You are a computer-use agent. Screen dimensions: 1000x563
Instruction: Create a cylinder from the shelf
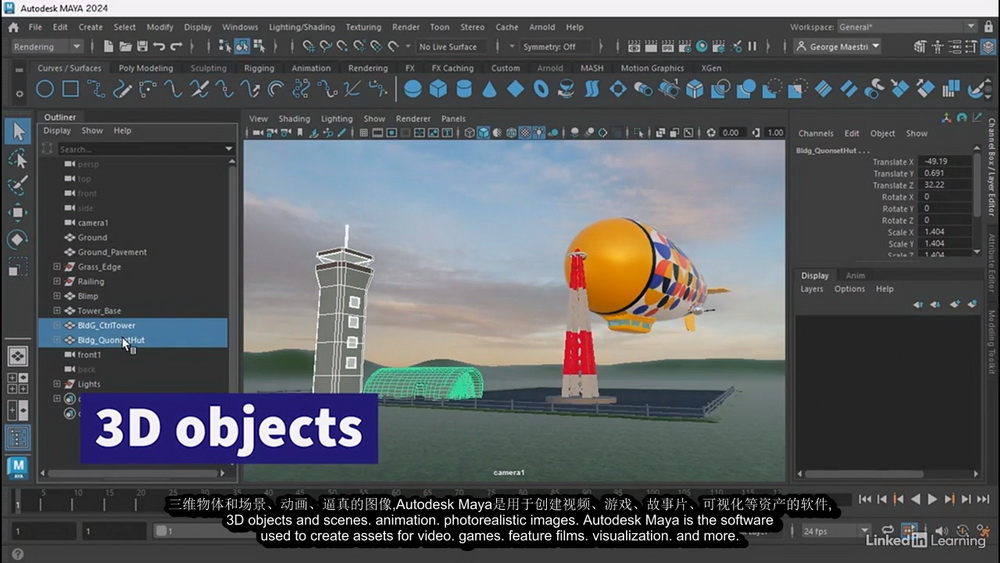point(464,89)
